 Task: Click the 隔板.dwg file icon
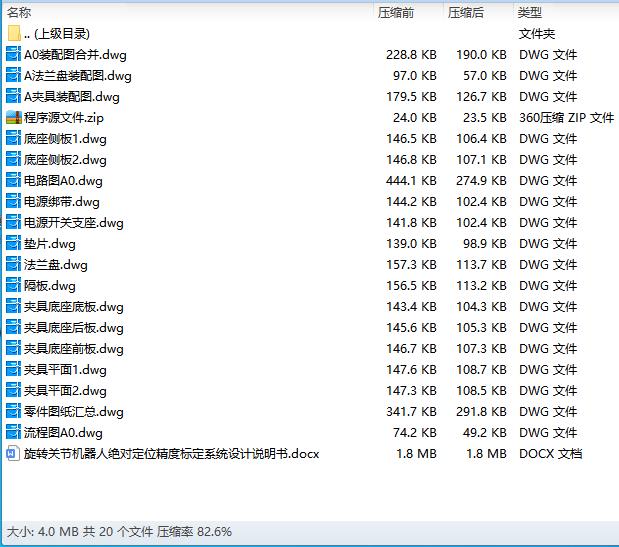(x=13, y=285)
